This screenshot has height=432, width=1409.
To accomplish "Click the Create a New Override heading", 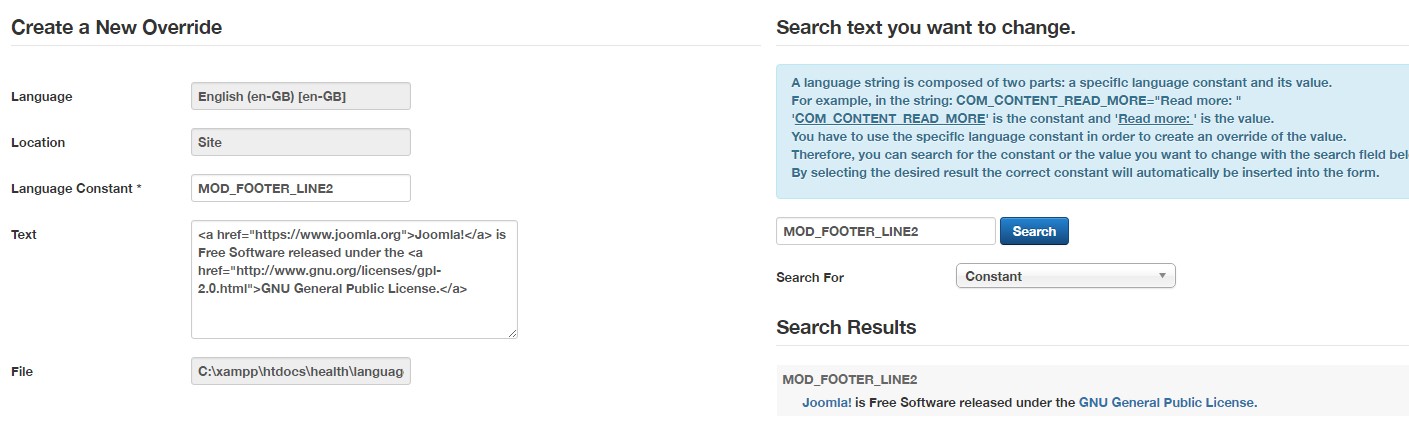I will point(116,27).
